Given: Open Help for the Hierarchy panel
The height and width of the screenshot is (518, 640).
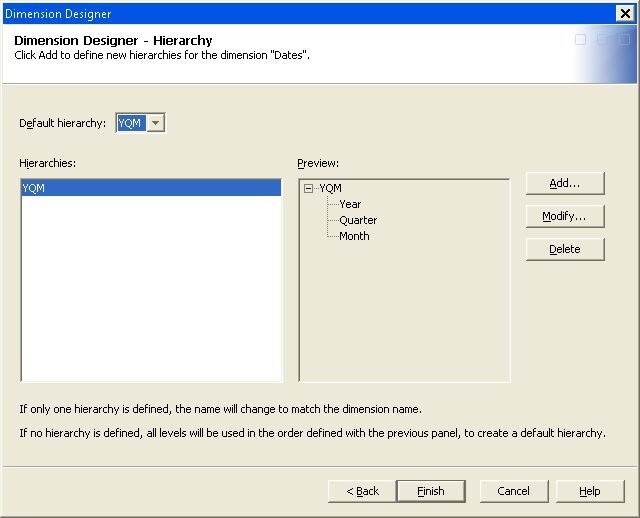Looking at the screenshot, I should click(590, 491).
